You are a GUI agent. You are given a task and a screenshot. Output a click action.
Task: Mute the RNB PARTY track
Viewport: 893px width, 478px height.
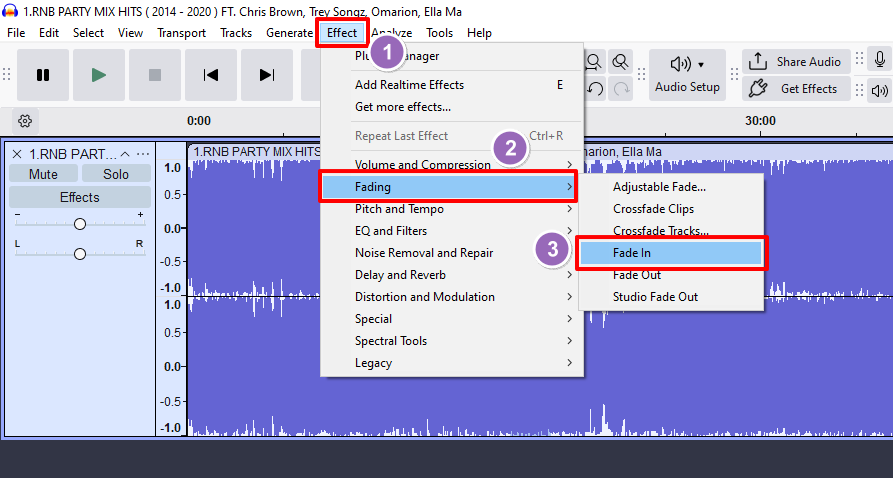coord(43,174)
